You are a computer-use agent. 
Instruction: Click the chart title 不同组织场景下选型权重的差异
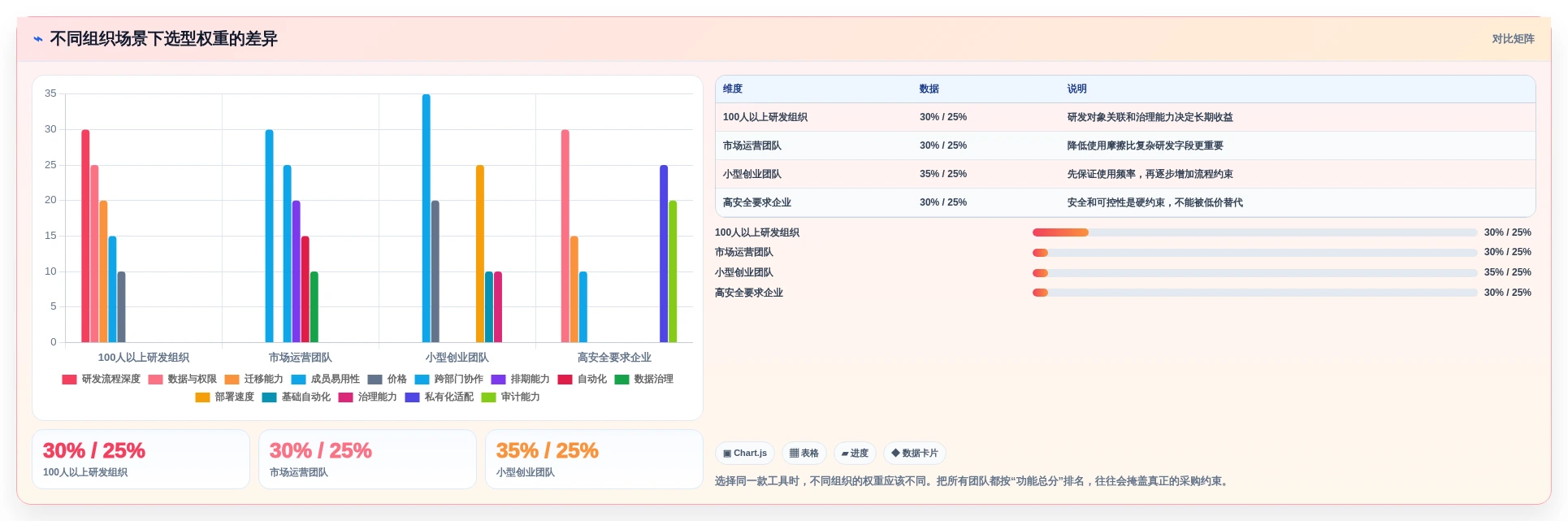coord(163,39)
